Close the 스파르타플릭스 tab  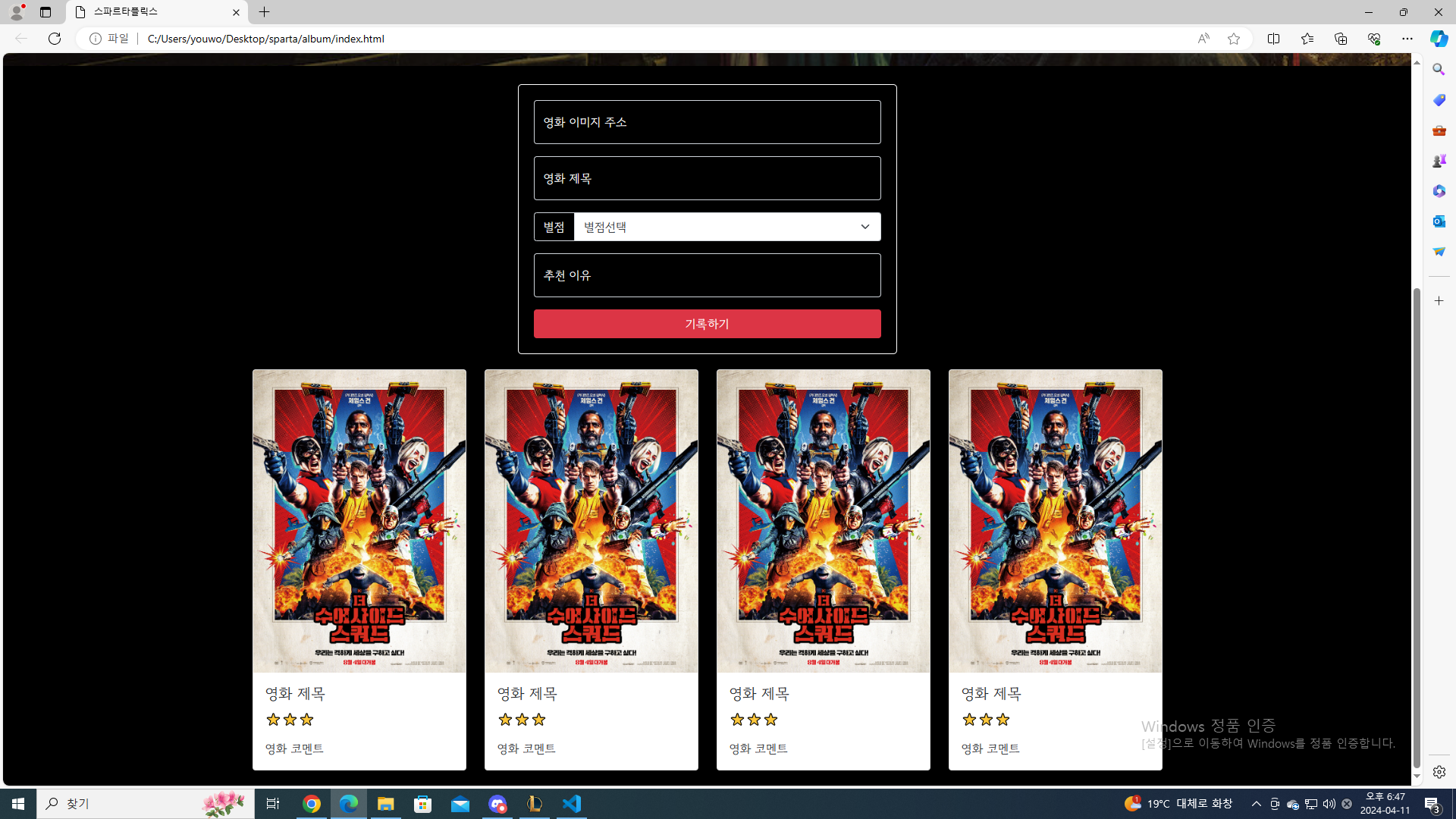click(236, 12)
